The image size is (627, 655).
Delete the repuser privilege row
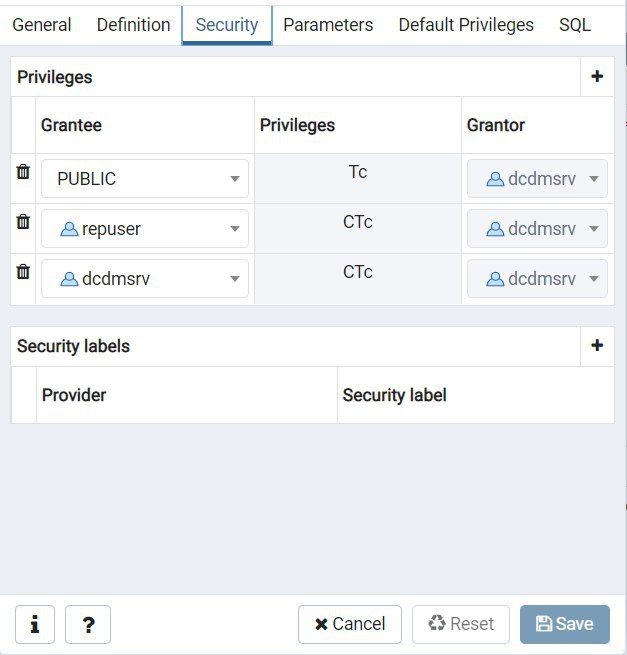point(23,221)
